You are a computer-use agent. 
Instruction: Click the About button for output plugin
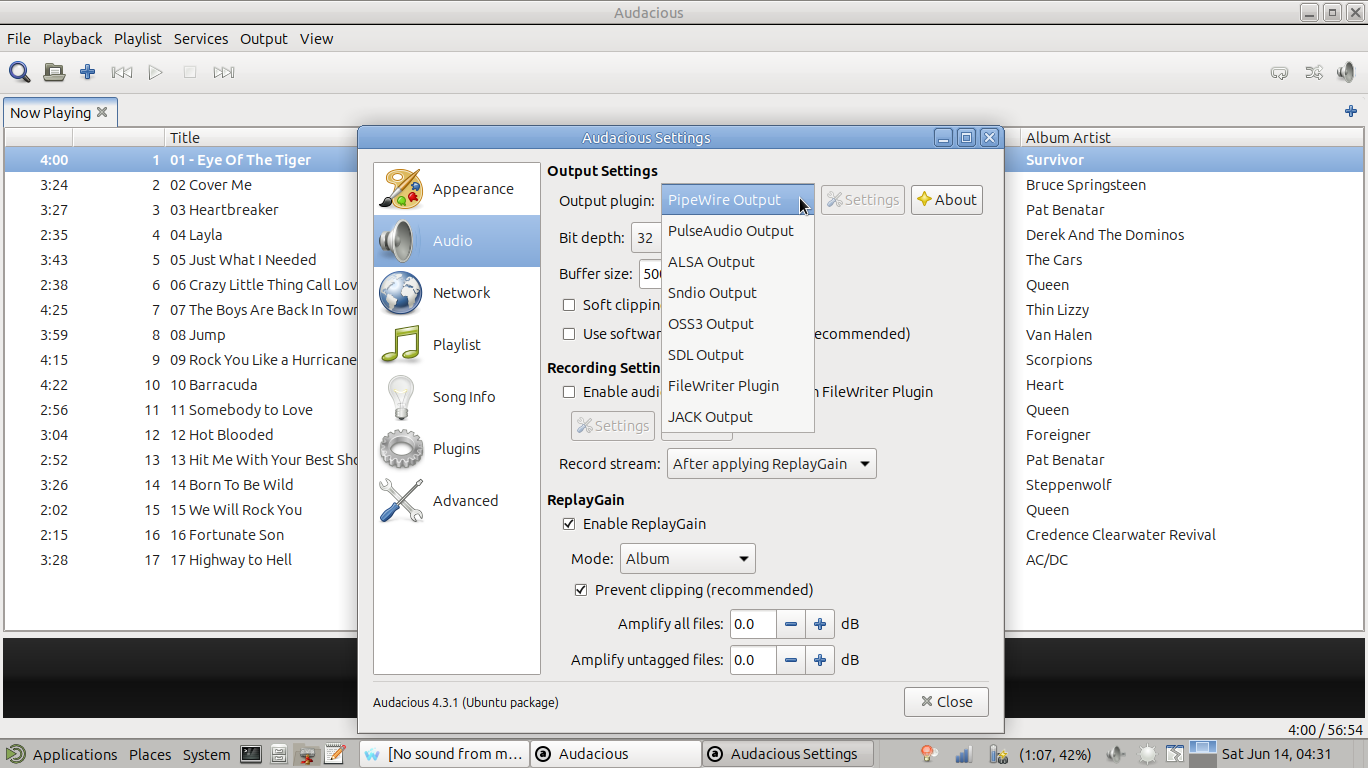pos(946,200)
